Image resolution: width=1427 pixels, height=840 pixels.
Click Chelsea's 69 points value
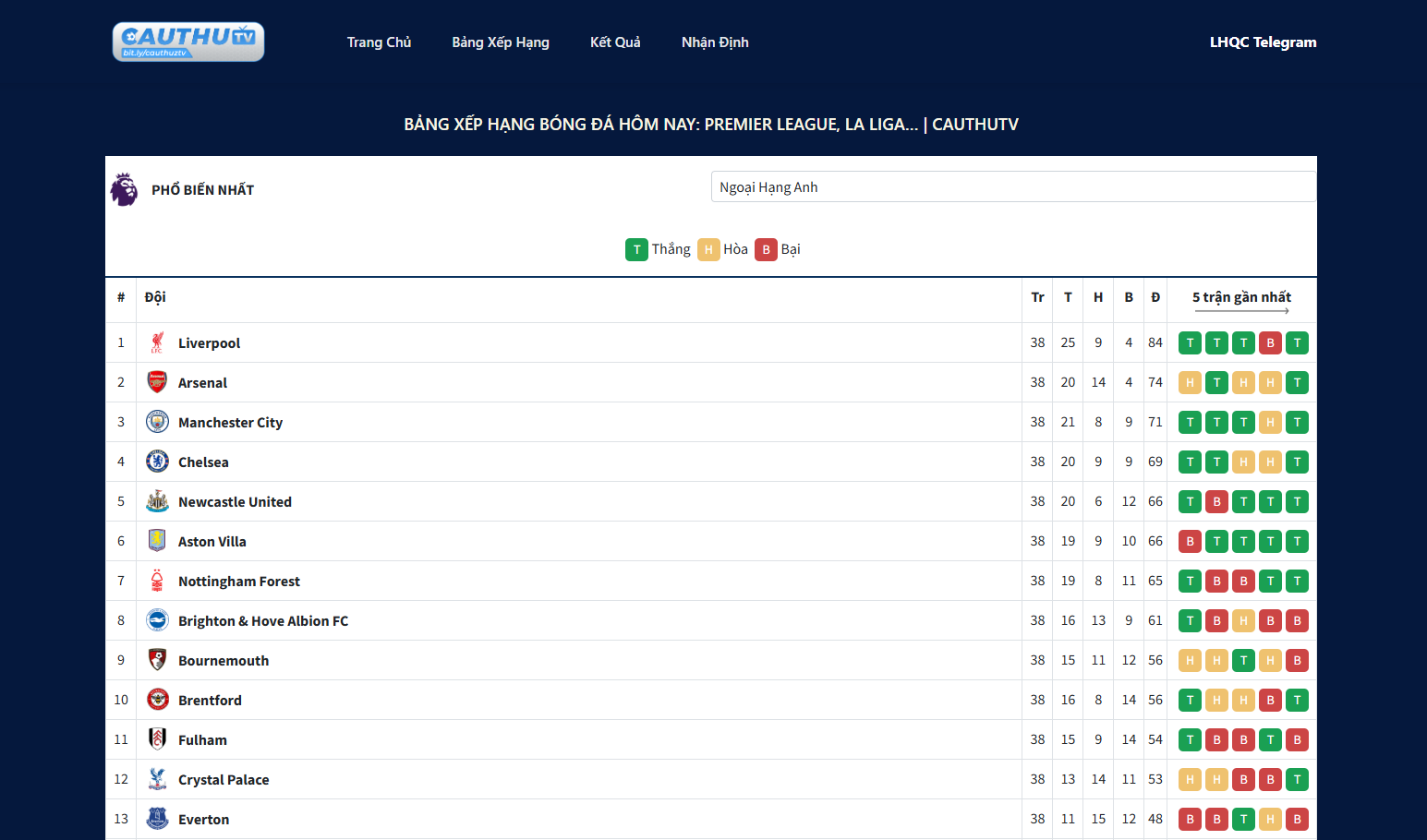1155,462
